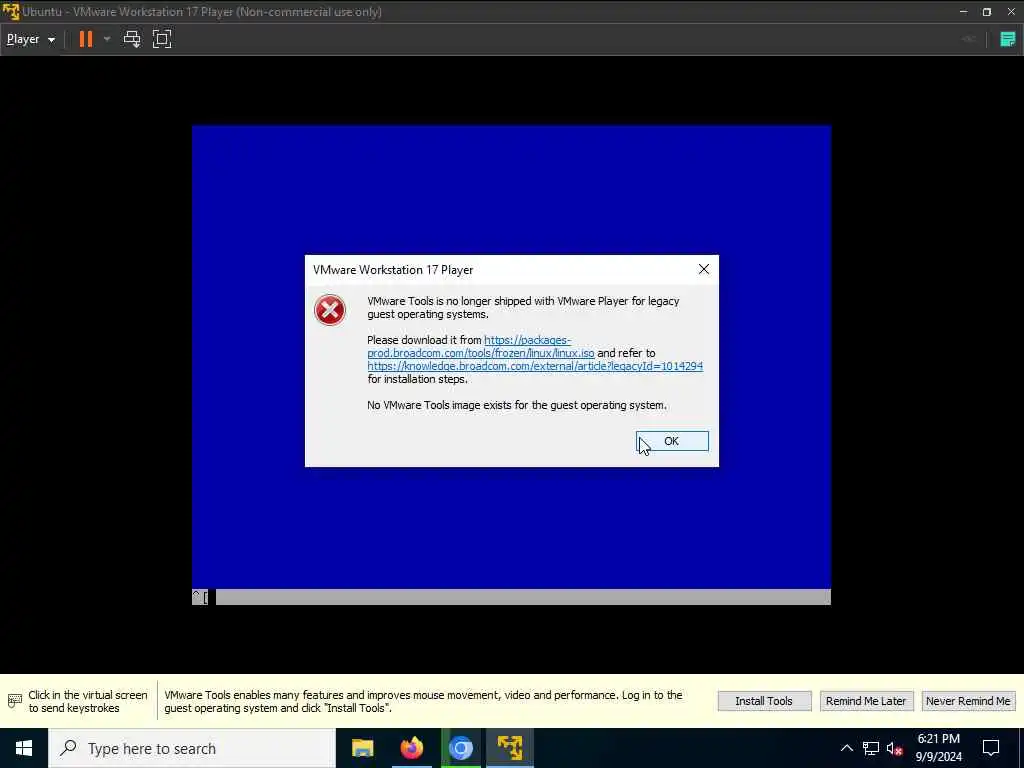The height and width of the screenshot is (768, 1024).
Task: Click the 'VMware Tools enables many features' text
Action: click(423, 701)
